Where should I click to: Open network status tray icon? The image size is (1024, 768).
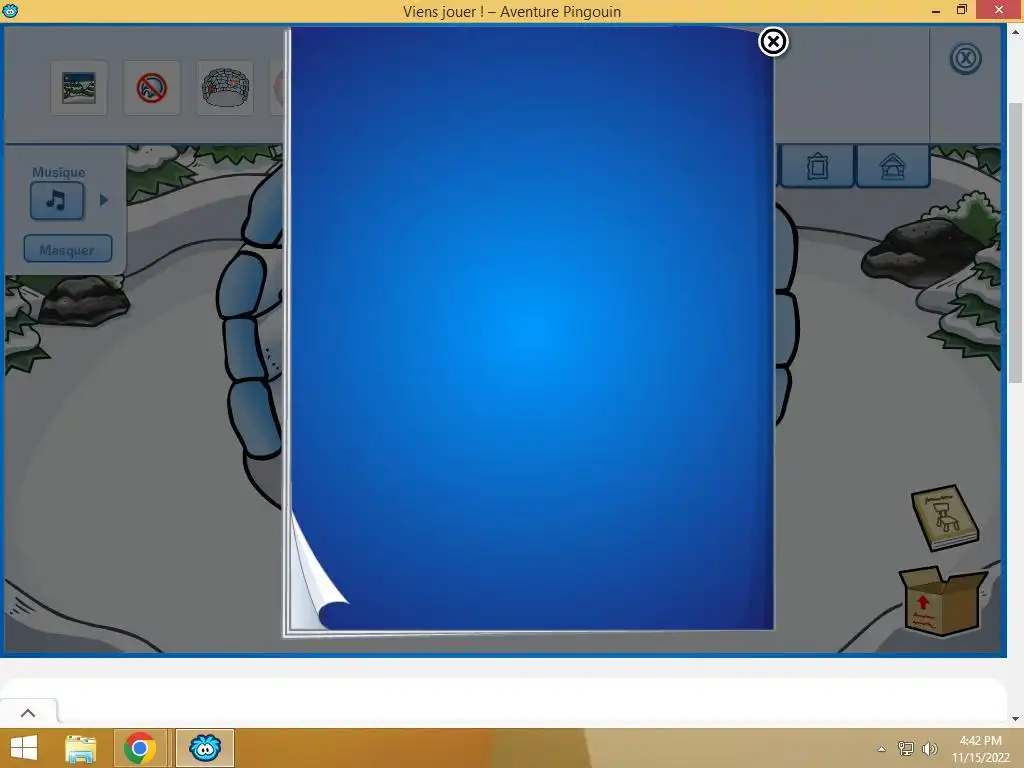906,748
